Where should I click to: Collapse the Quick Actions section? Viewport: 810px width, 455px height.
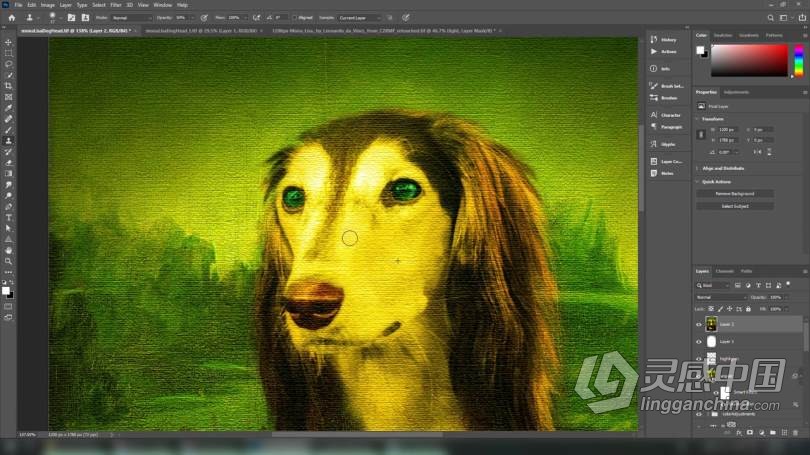tap(697, 182)
